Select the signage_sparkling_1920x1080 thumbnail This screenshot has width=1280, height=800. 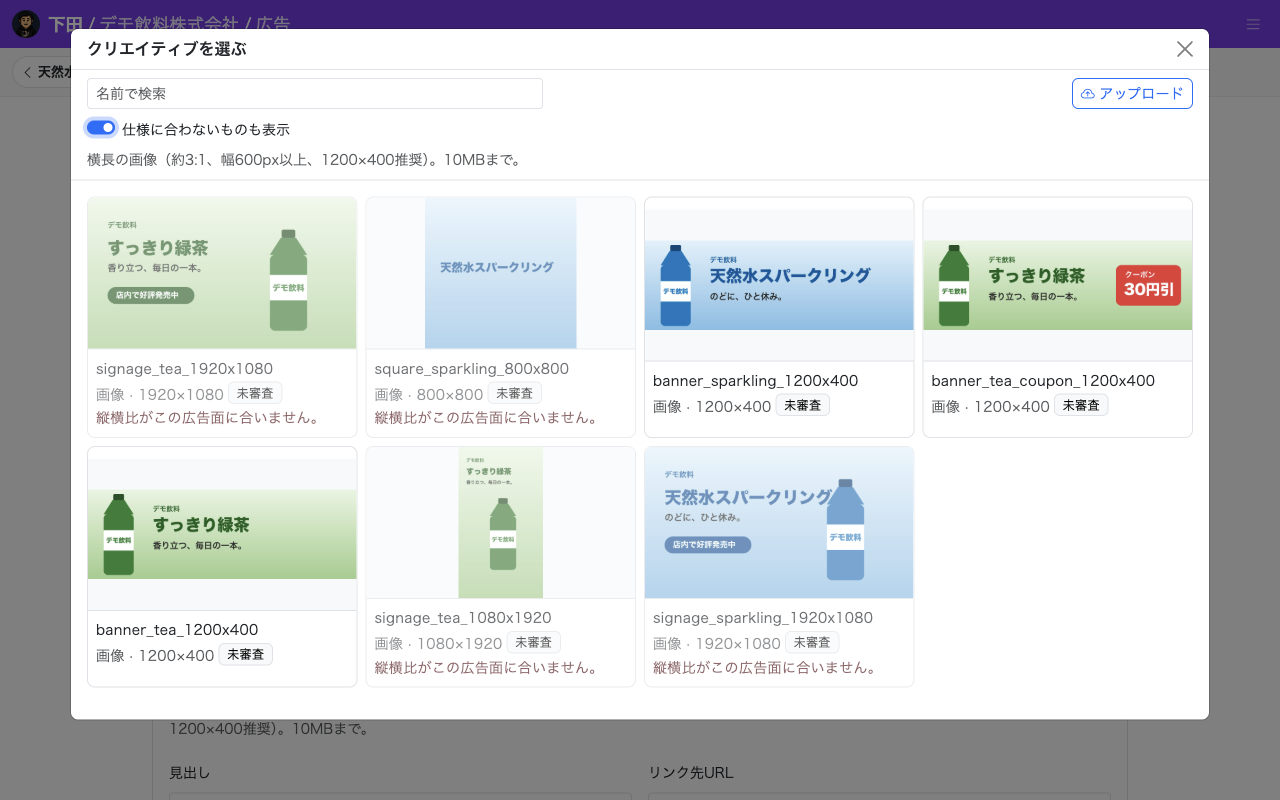(x=779, y=522)
